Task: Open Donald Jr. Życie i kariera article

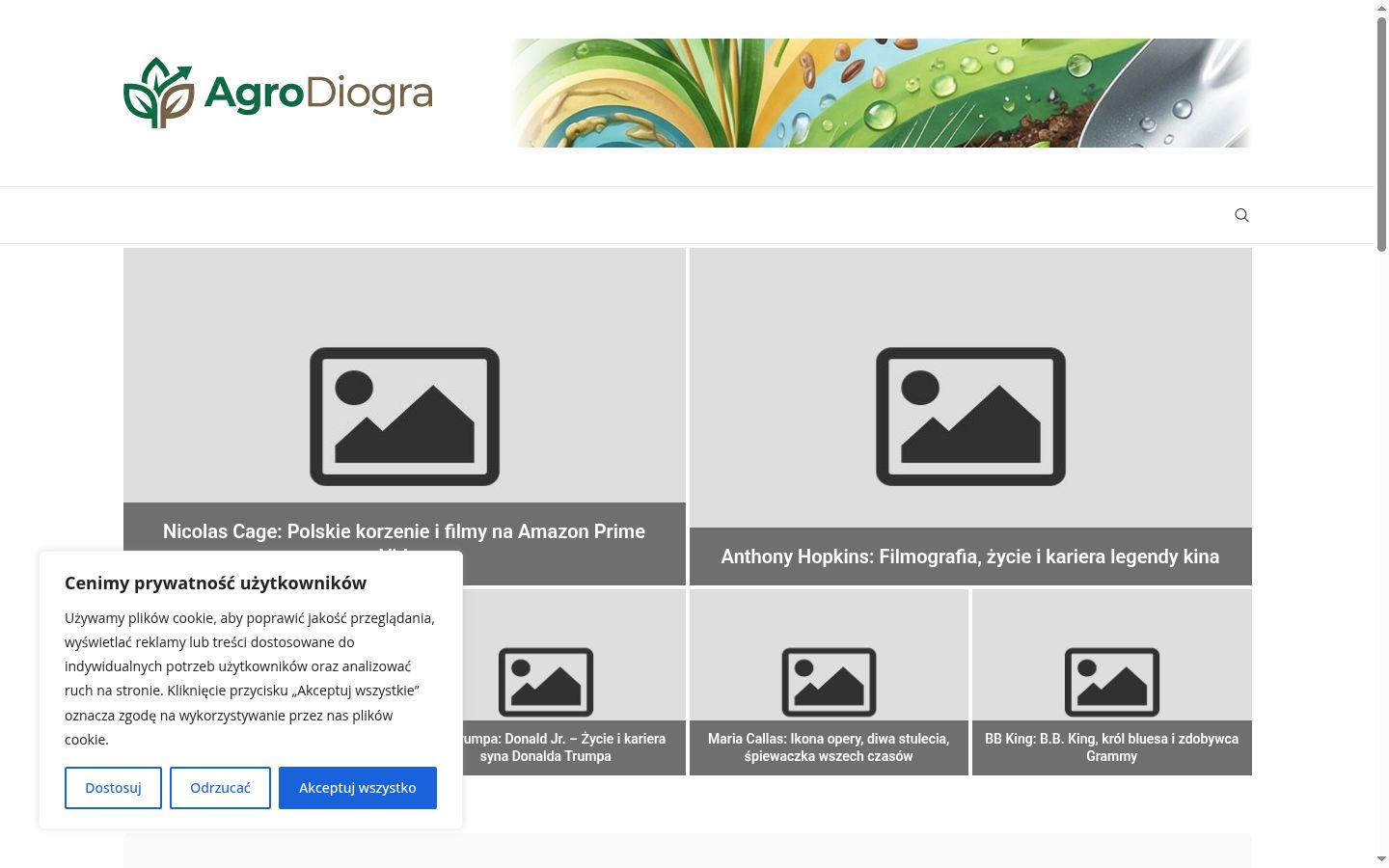Action: point(564,747)
